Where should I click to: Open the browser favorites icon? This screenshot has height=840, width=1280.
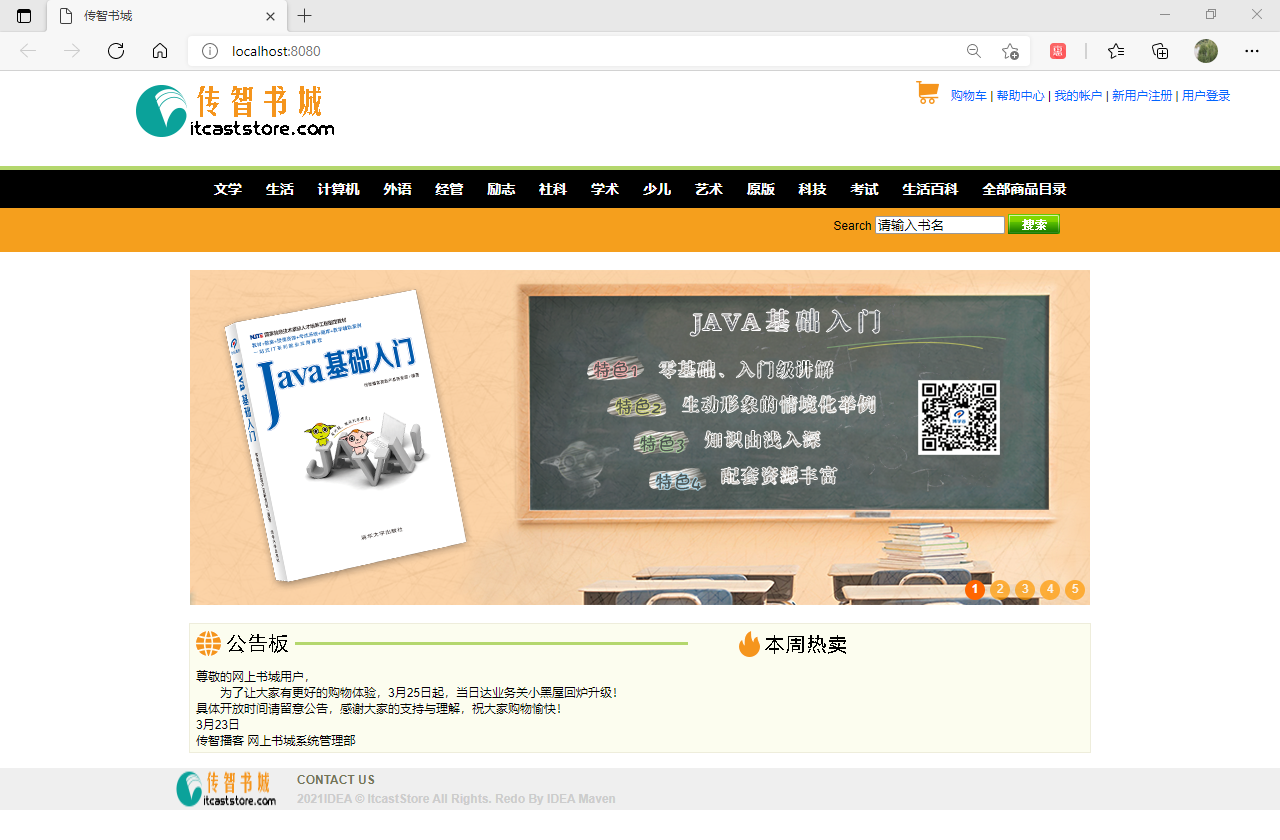click(x=1116, y=51)
